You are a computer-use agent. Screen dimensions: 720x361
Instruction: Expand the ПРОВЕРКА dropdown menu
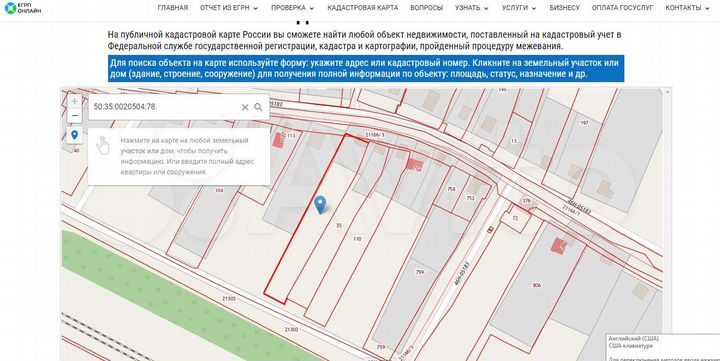coord(292,8)
